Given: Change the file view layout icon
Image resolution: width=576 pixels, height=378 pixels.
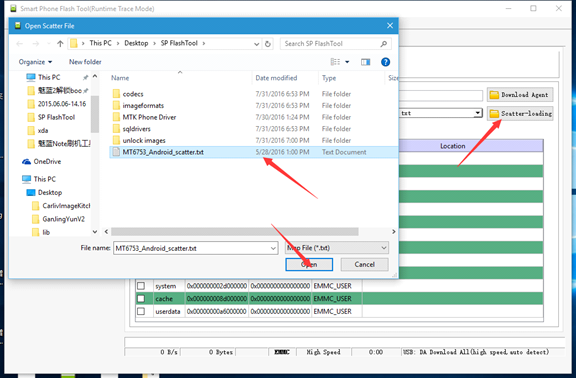Looking at the screenshot, I should [335, 62].
